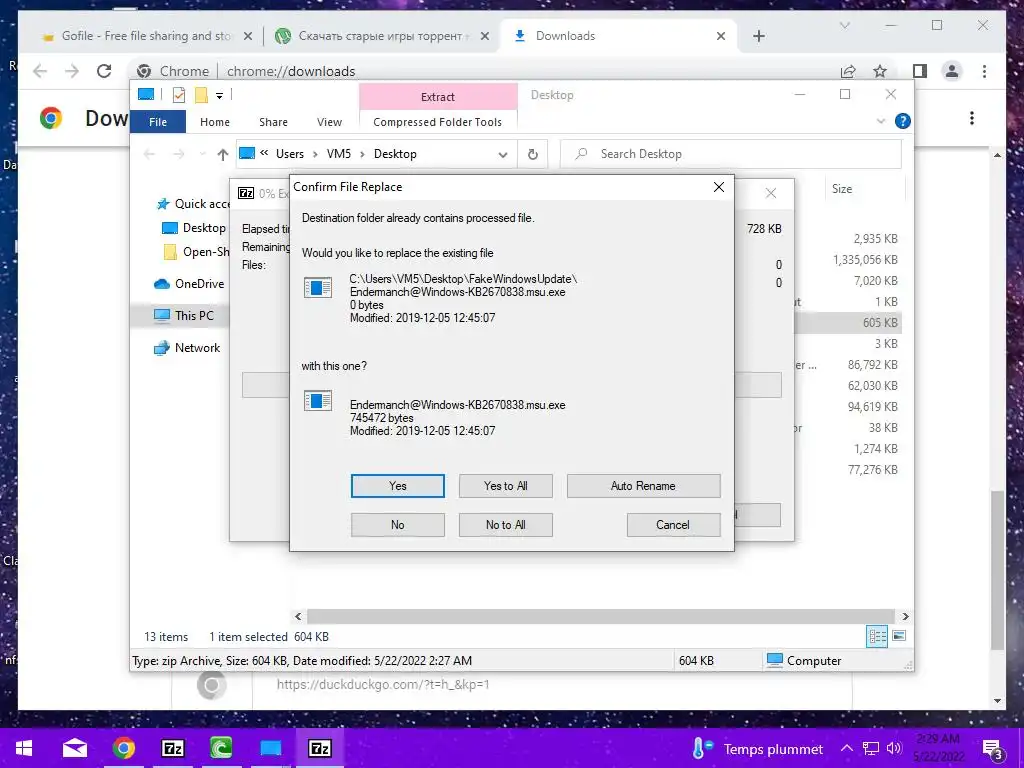Image resolution: width=1024 pixels, height=768 pixels.
Task: Close the Confirm File Replace dialog
Action: pos(718,187)
